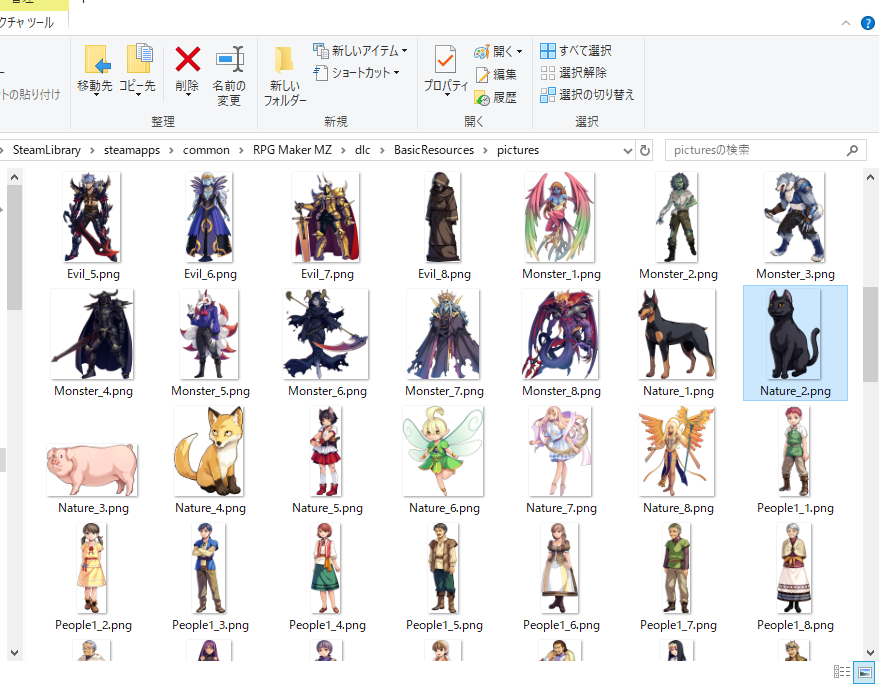Select the Evil_5.png thumbnail
This screenshot has width=880, height=685.
pos(92,217)
